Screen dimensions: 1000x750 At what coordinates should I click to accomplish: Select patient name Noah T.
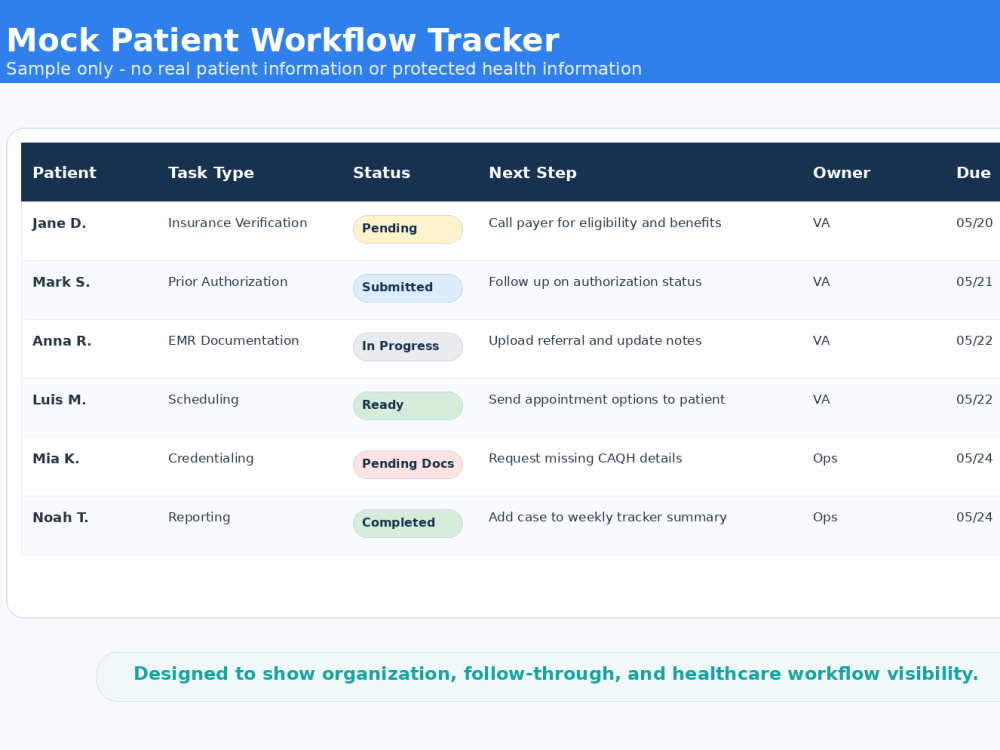[x=61, y=517]
